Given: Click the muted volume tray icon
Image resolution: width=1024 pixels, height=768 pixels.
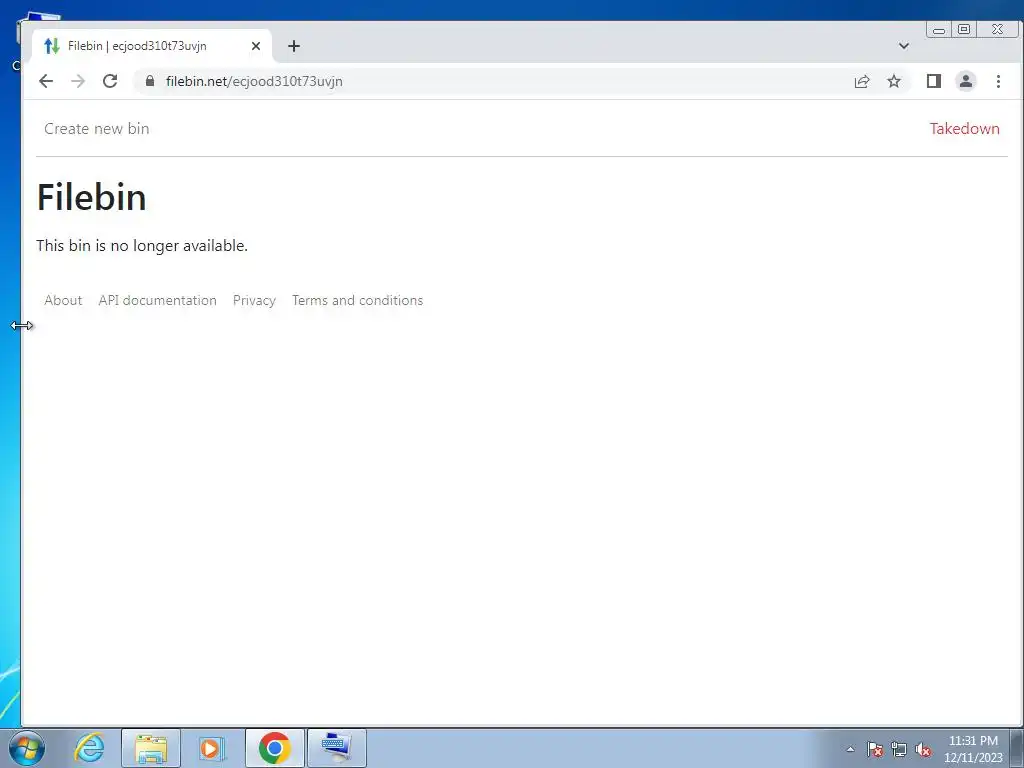Looking at the screenshot, I should point(923,749).
